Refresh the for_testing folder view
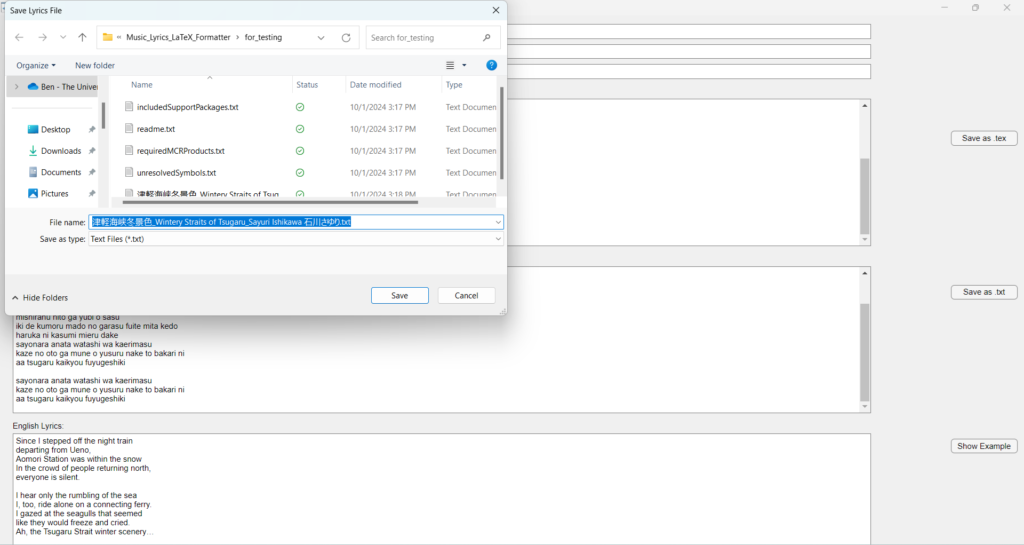Image resolution: width=1024 pixels, height=545 pixels. pyautogui.click(x=346, y=38)
